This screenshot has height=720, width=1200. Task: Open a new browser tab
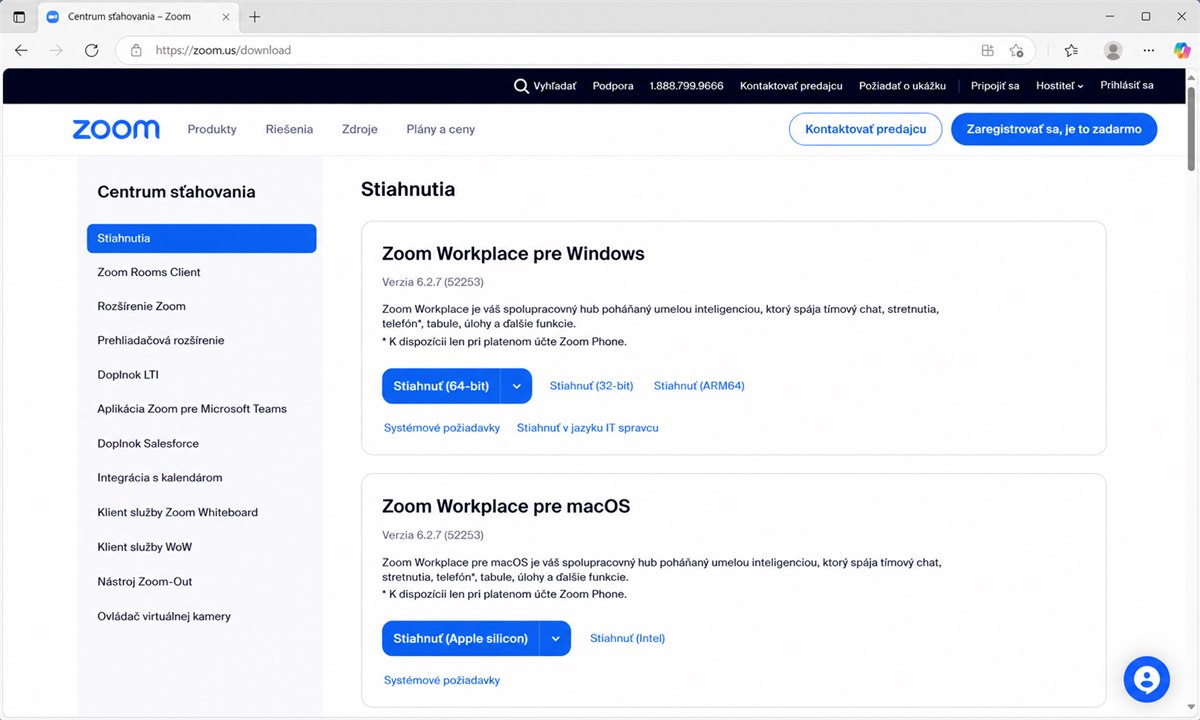pyautogui.click(x=255, y=17)
